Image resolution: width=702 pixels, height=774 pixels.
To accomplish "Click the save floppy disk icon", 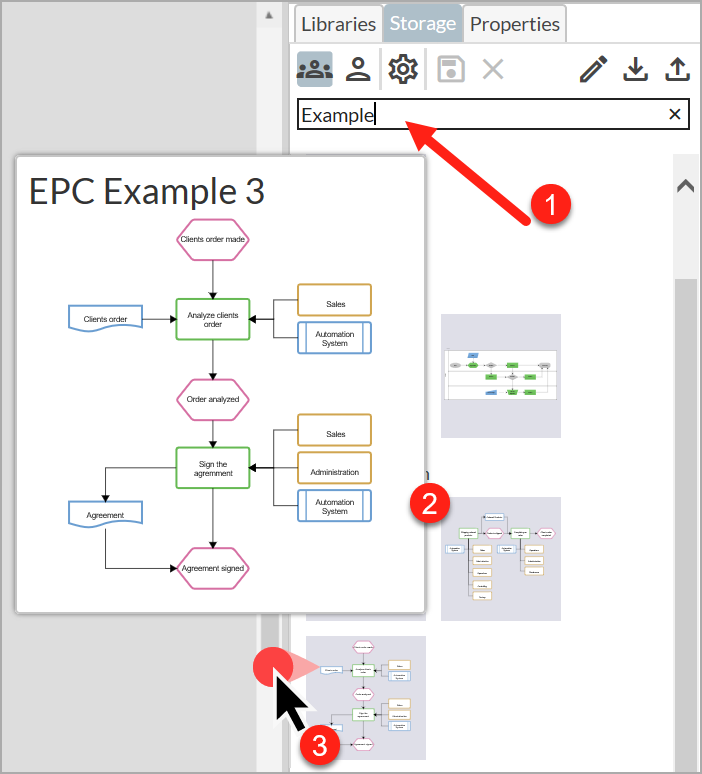I will (452, 69).
